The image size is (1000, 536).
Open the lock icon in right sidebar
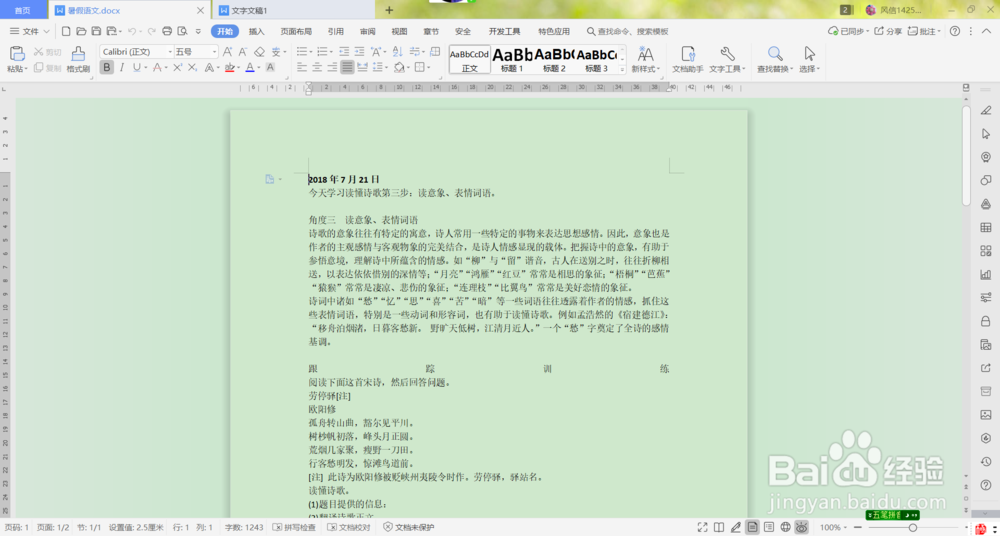tap(985, 322)
